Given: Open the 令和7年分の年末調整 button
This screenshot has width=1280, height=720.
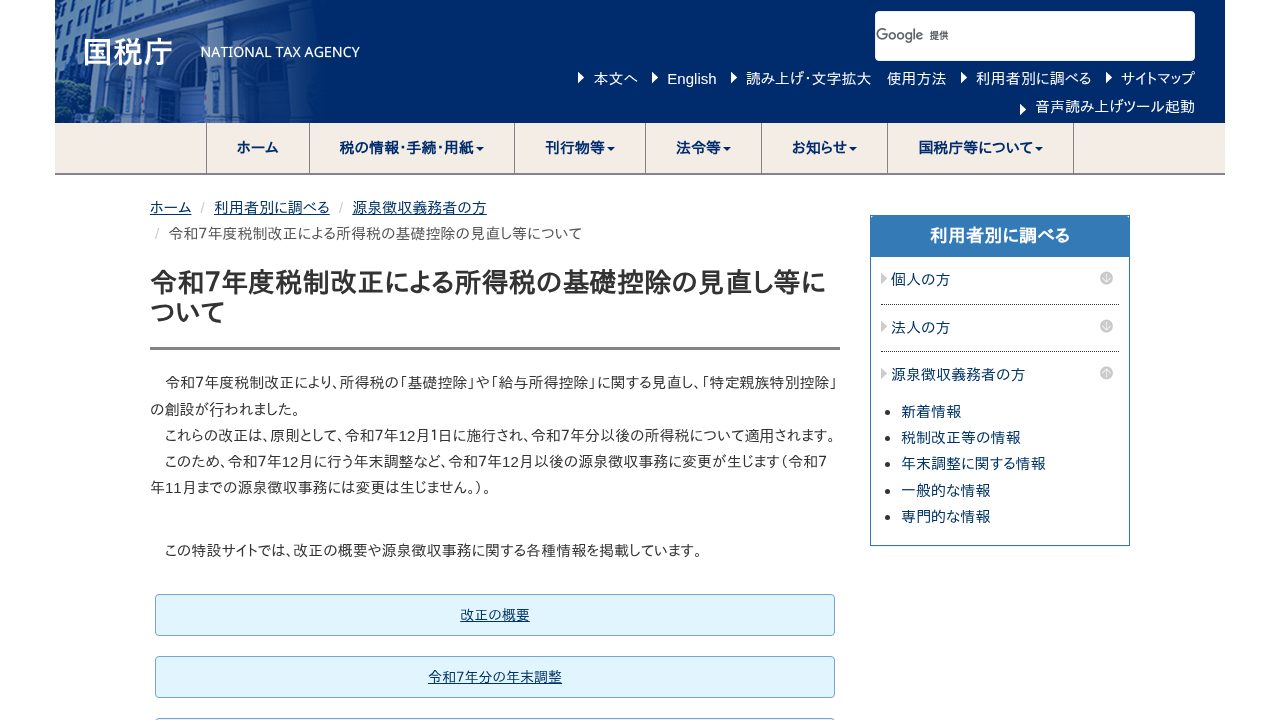Looking at the screenshot, I should click(x=495, y=677).
